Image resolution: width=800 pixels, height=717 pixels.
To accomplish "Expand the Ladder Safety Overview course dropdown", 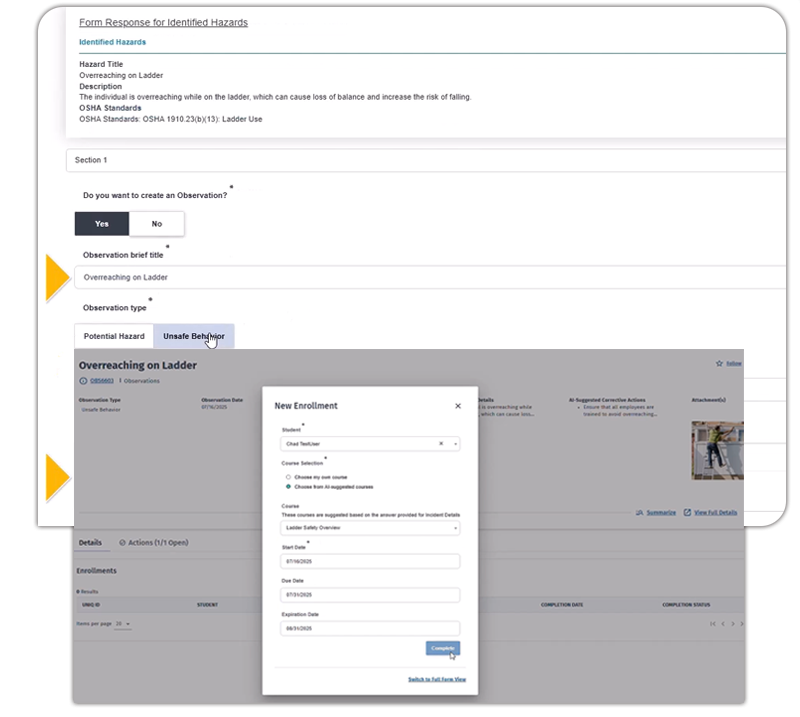I will coord(455,527).
